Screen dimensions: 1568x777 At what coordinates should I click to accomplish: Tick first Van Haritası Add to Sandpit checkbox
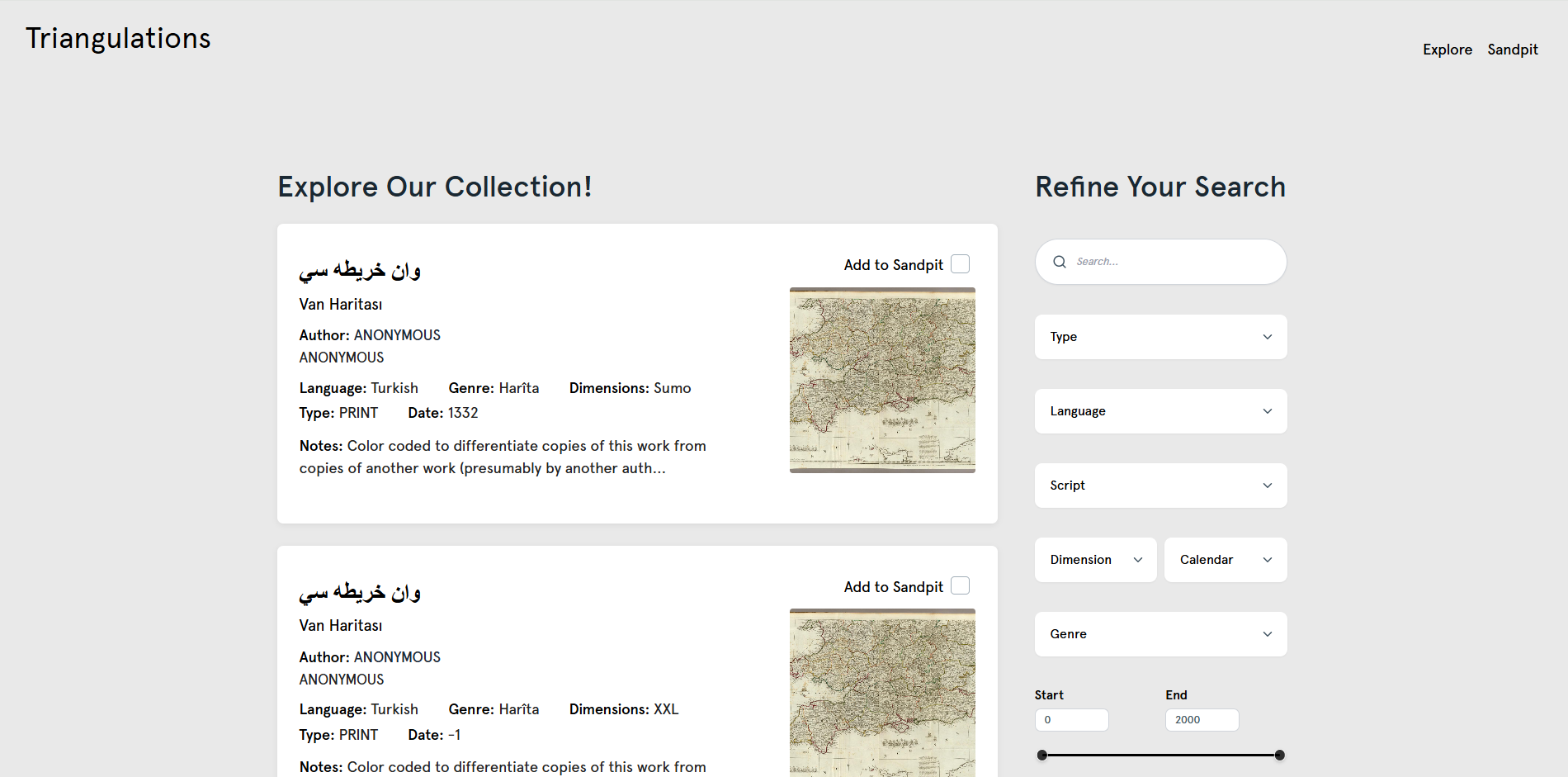(x=960, y=264)
